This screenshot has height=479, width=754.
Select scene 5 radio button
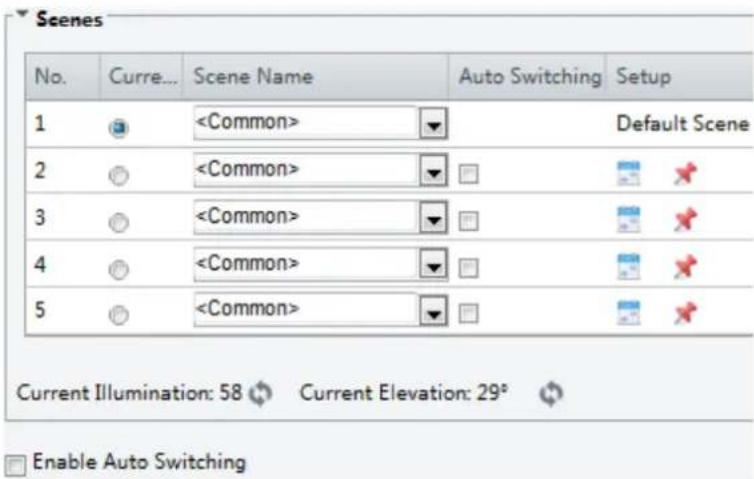[119, 315]
